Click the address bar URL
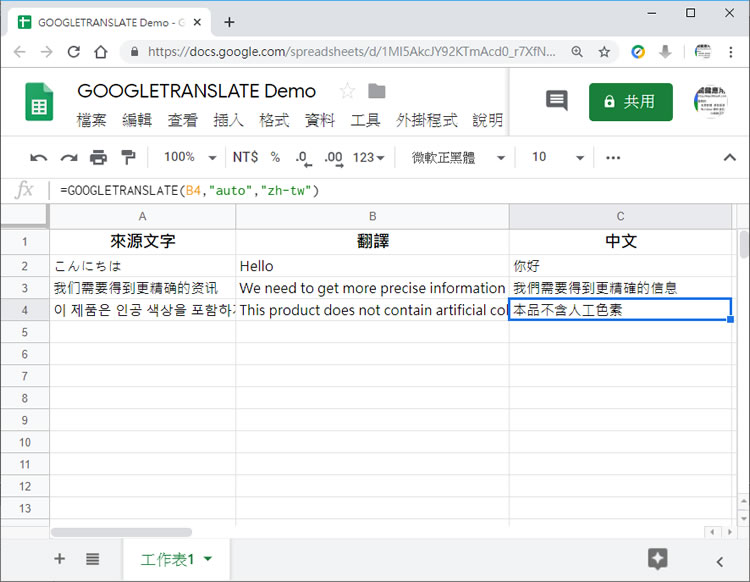The image size is (750, 582). pos(352,52)
